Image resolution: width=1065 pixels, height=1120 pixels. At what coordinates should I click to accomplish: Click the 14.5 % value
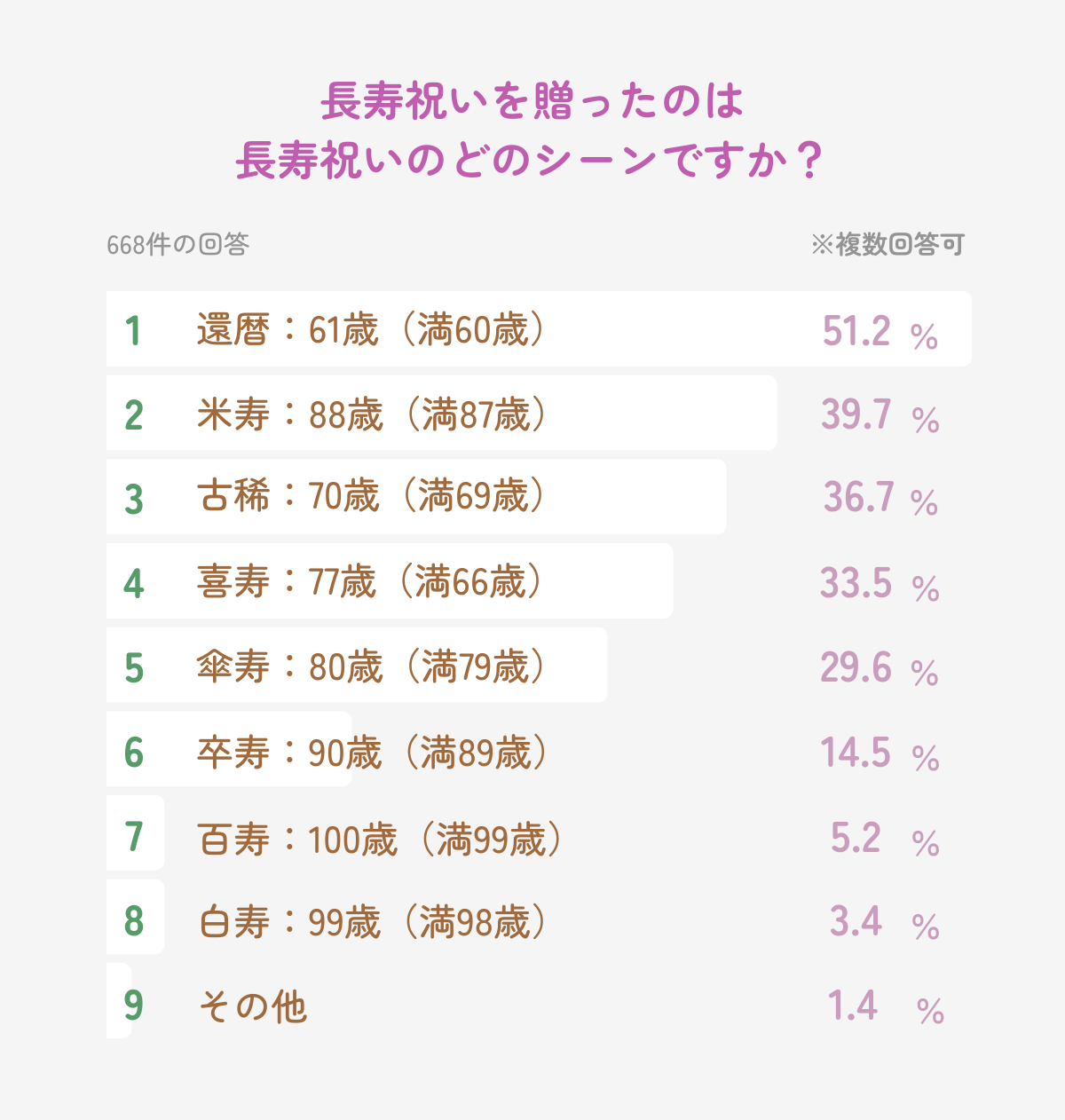point(880,753)
